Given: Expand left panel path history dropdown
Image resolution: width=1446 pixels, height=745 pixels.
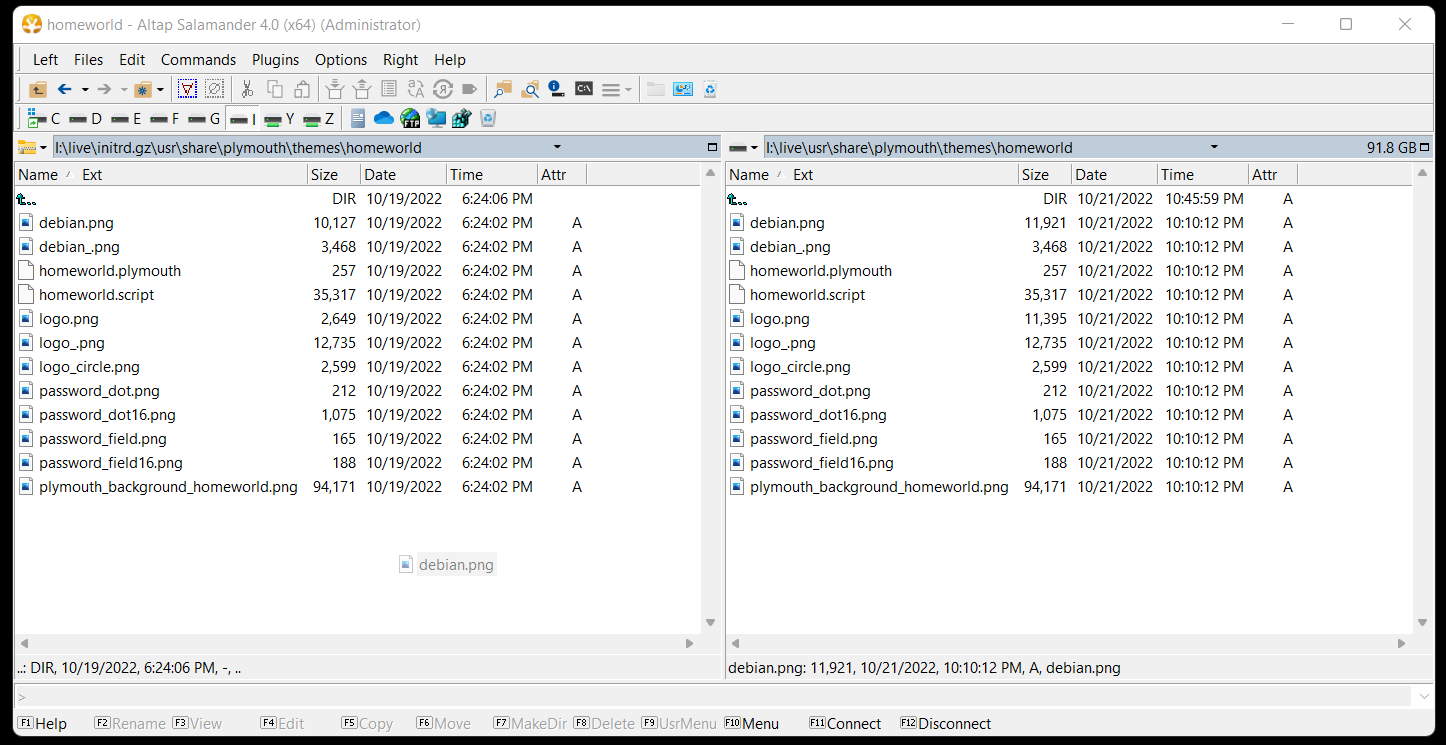Looking at the screenshot, I should coord(557,147).
